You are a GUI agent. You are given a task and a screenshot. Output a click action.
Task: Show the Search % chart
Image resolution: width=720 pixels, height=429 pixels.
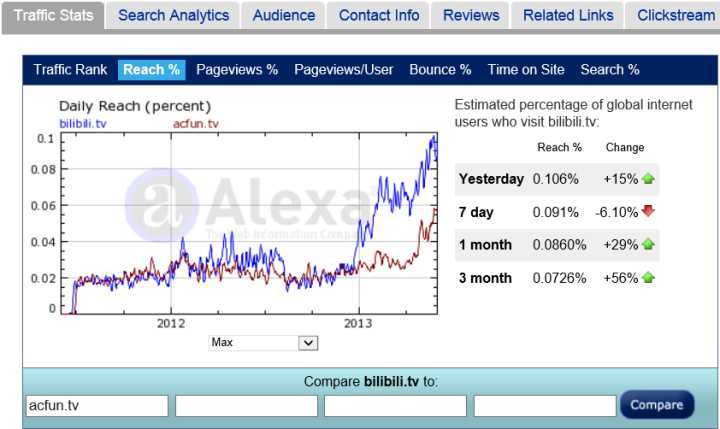610,70
